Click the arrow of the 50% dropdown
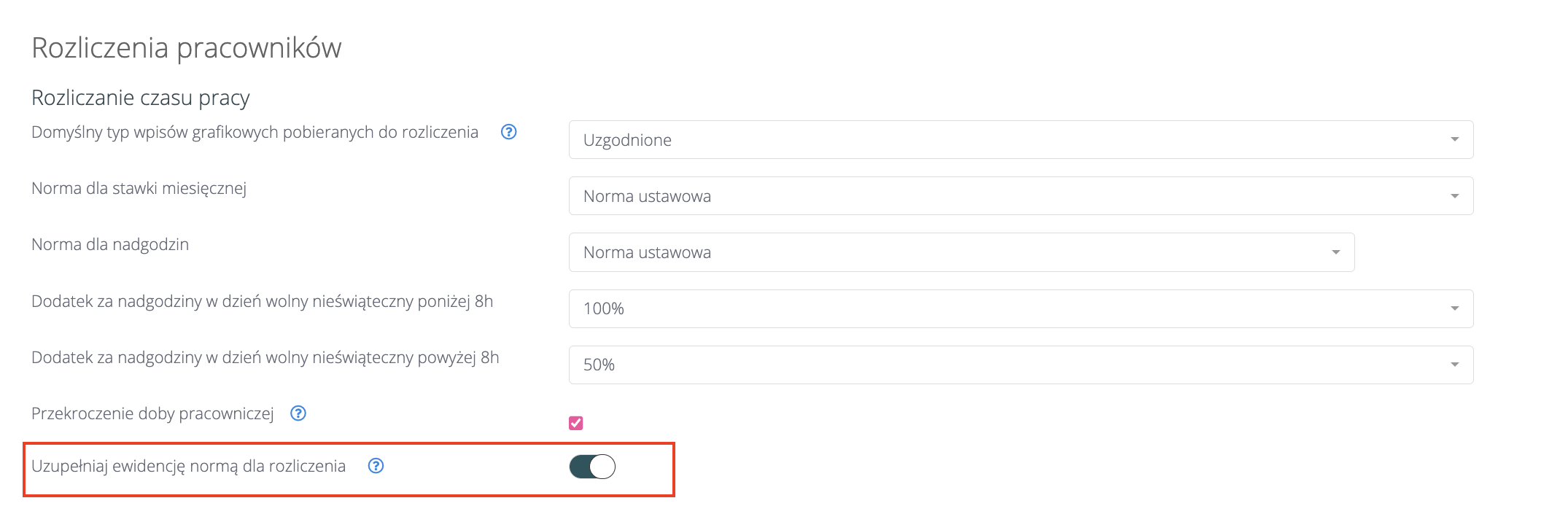Screen dimensions: 1568x506 1454,365
